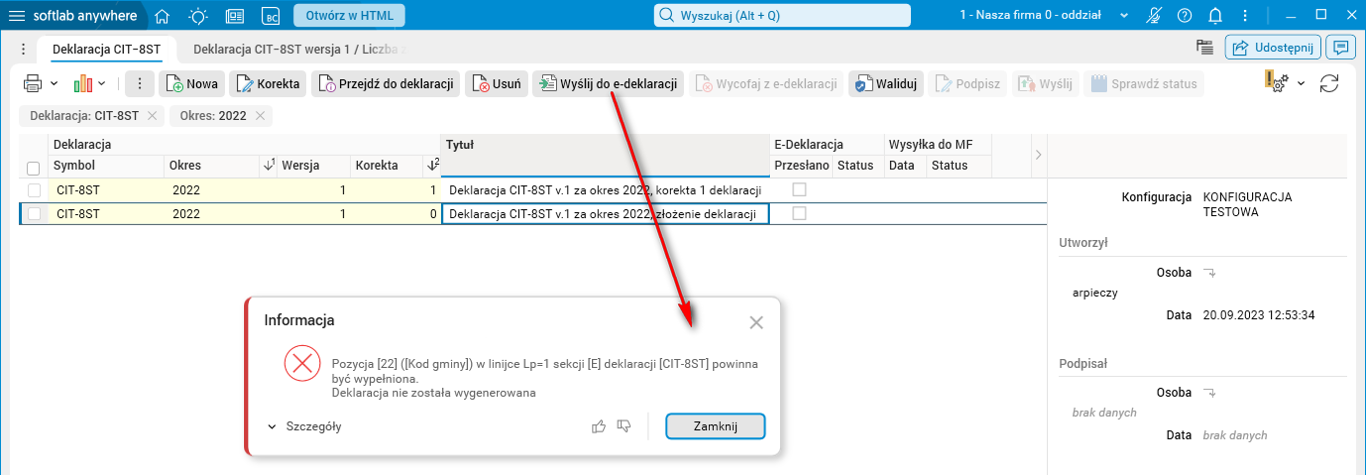Click the print icon

coord(32,84)
